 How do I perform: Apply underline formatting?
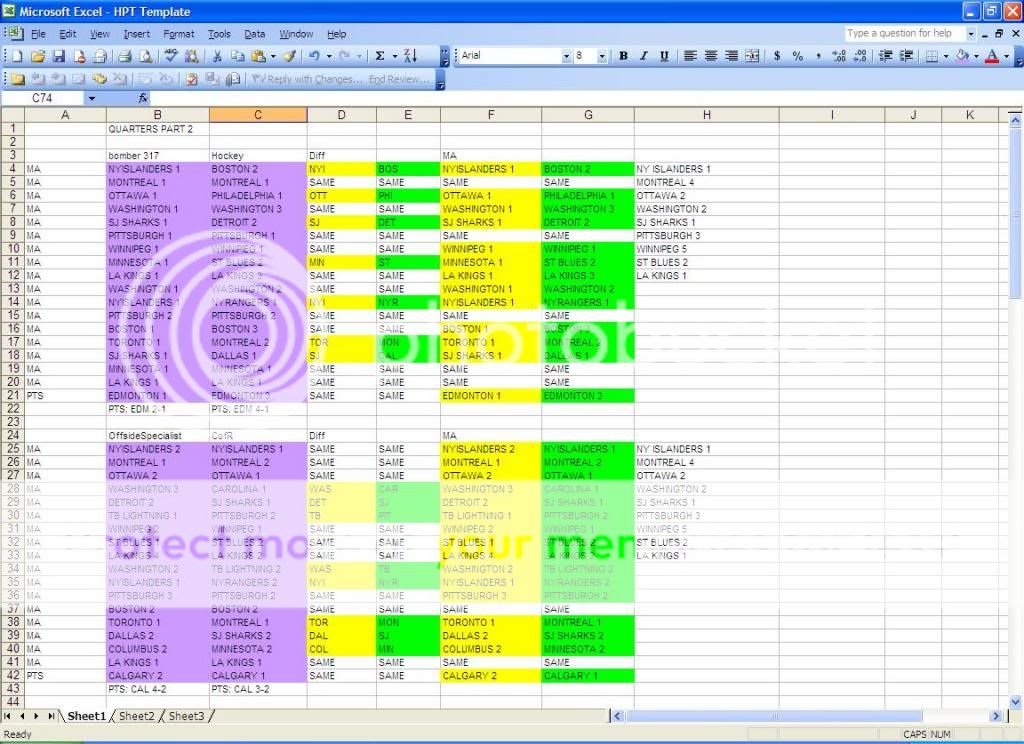[x=664, y=56]
